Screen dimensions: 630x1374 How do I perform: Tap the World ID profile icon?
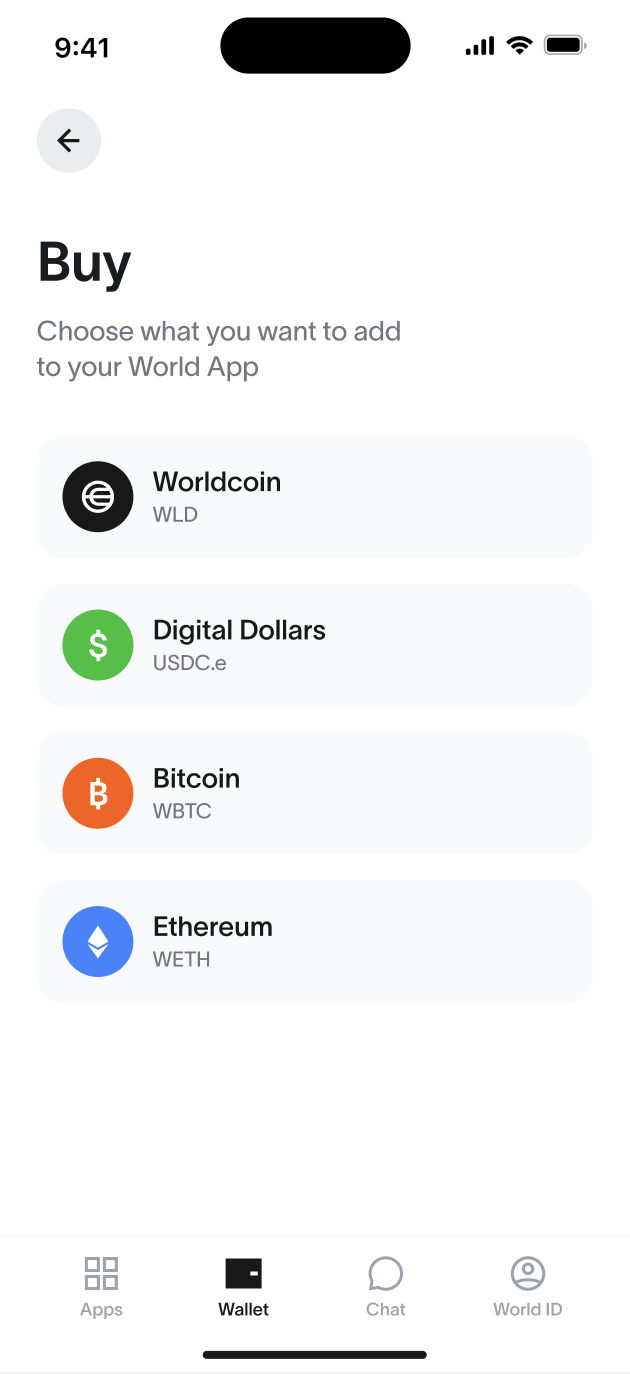click(x=528, y=1273)
